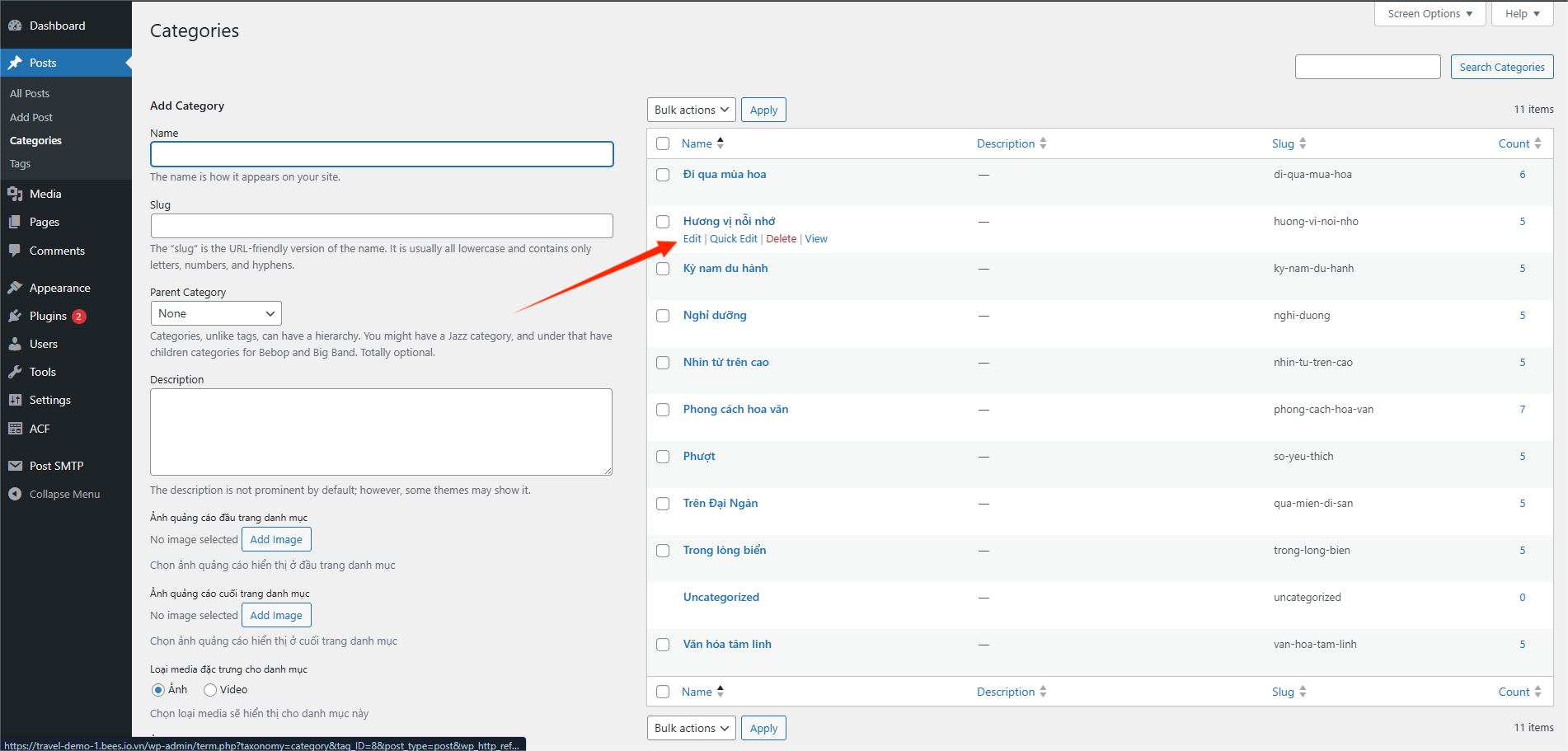Screen dimensions: 1568x751
Task: Click the Pages icon in sidebar
Action: coord(15,222)
